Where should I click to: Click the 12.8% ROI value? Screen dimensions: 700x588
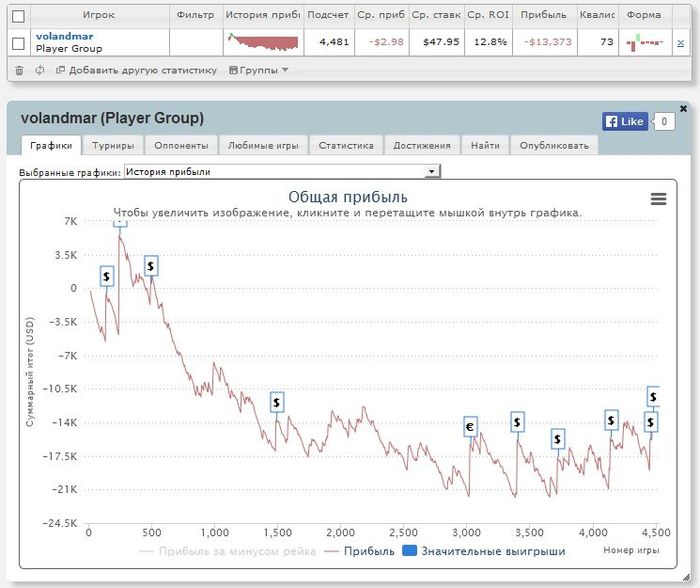(490, 42)
